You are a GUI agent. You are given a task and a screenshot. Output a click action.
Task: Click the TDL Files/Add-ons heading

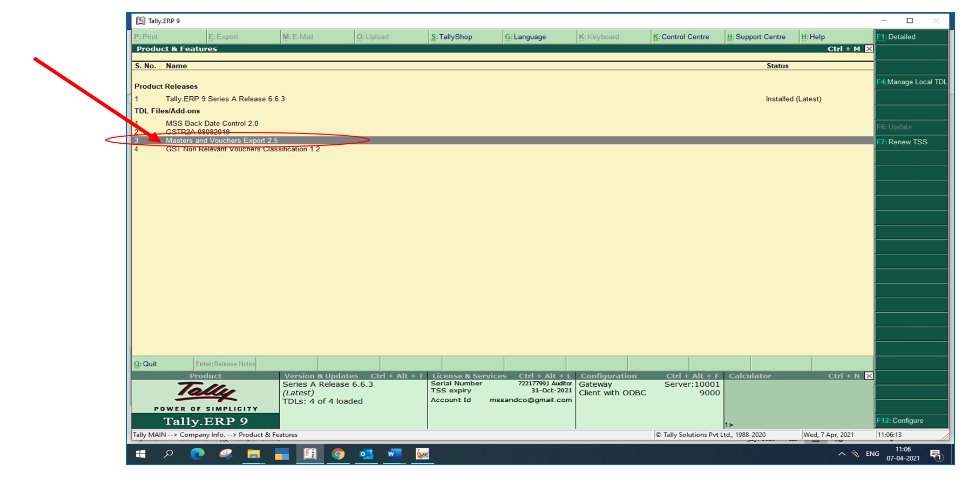coord(167,111)
